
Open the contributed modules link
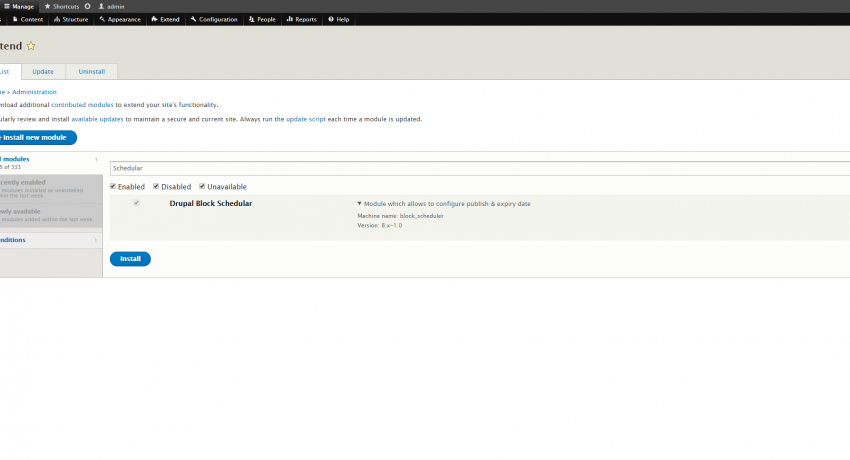(82, 105)
